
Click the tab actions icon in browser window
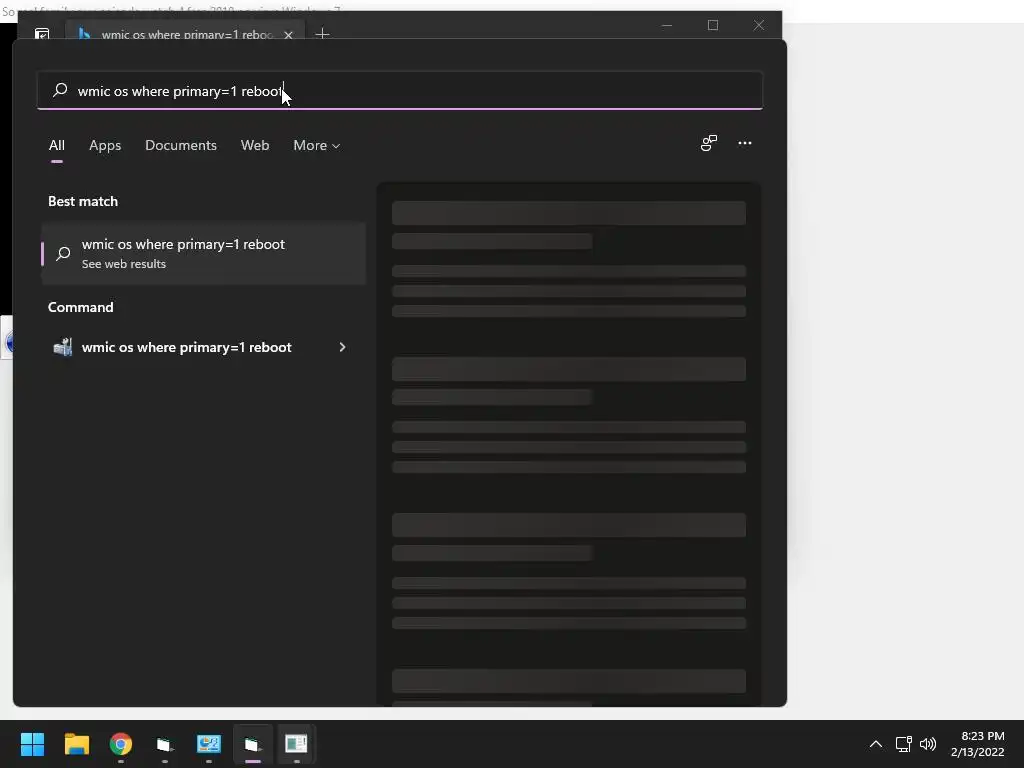pos(42,33)
